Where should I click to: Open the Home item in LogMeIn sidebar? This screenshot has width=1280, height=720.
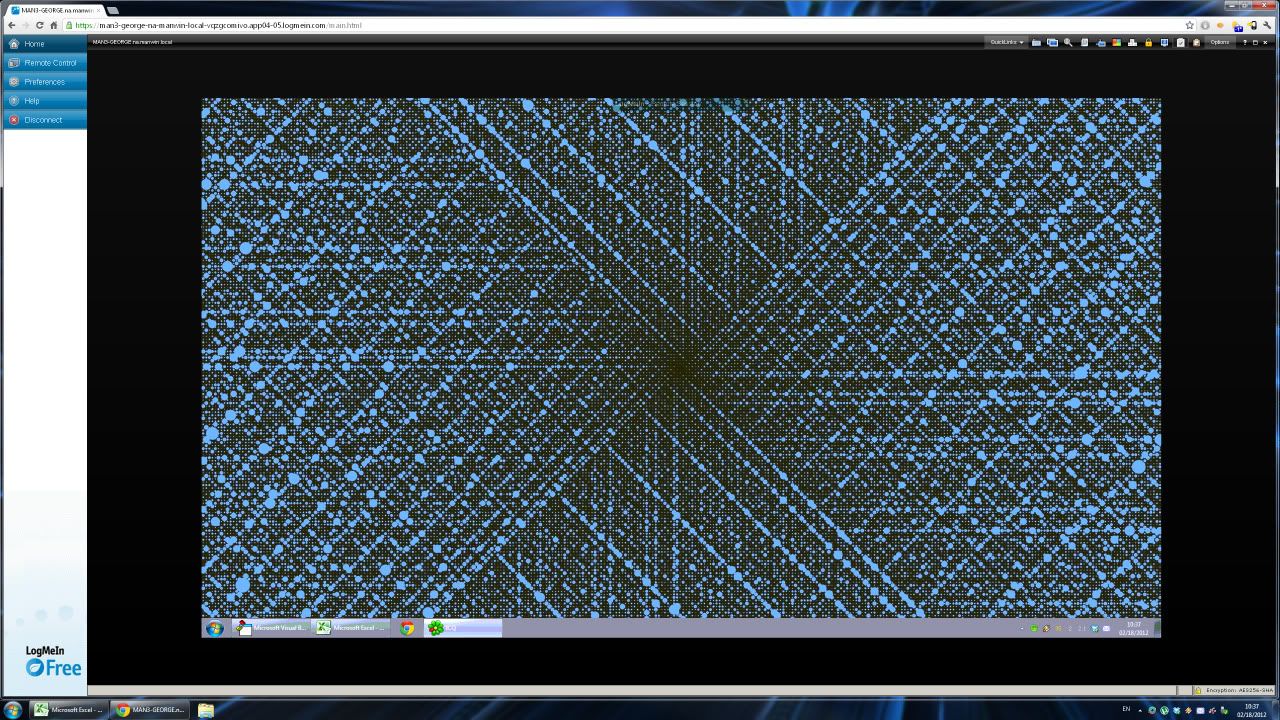[44, 44]
